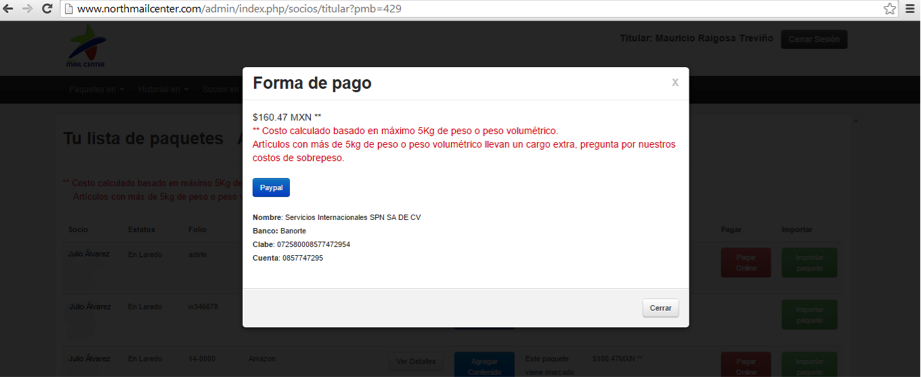921x377 pixels.
Task: Click Pagar Online for folio adsfe row
Action: point(745,262)
